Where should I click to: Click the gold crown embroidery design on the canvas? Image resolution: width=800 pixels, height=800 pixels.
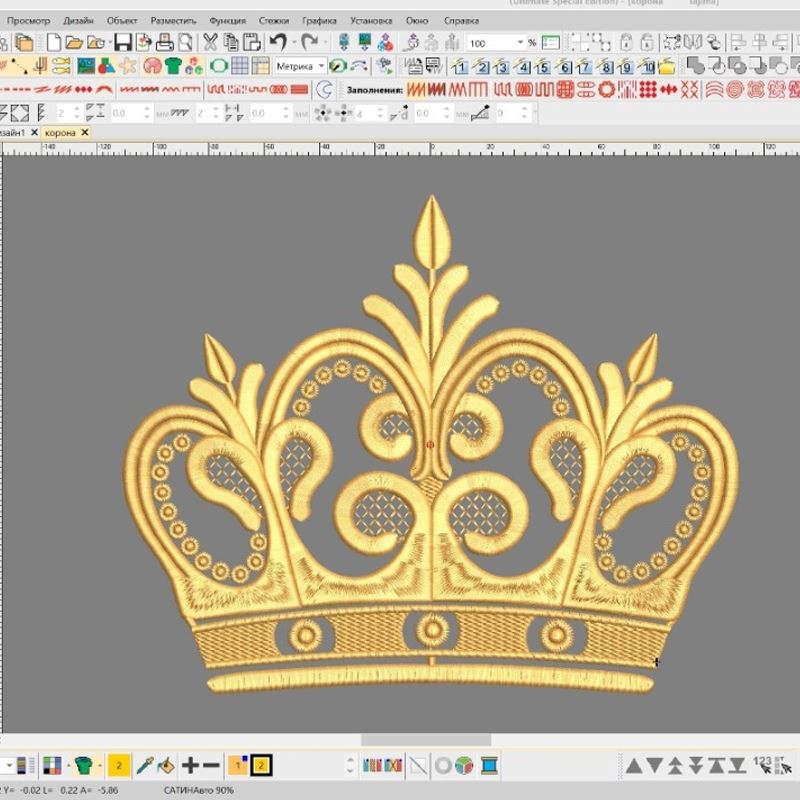click(x=431, y=444)
